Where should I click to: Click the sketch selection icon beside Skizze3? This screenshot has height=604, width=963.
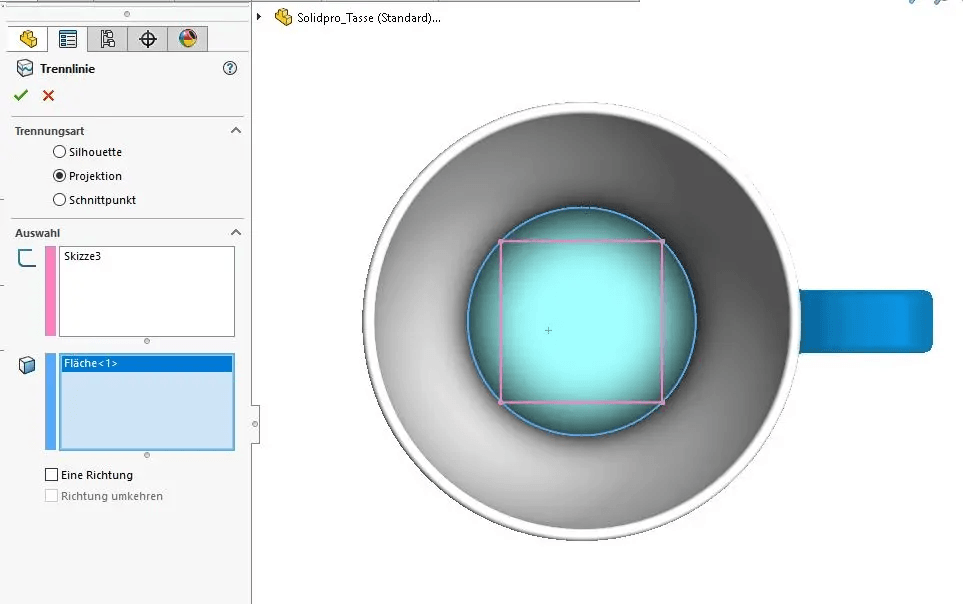coord(27,258)
